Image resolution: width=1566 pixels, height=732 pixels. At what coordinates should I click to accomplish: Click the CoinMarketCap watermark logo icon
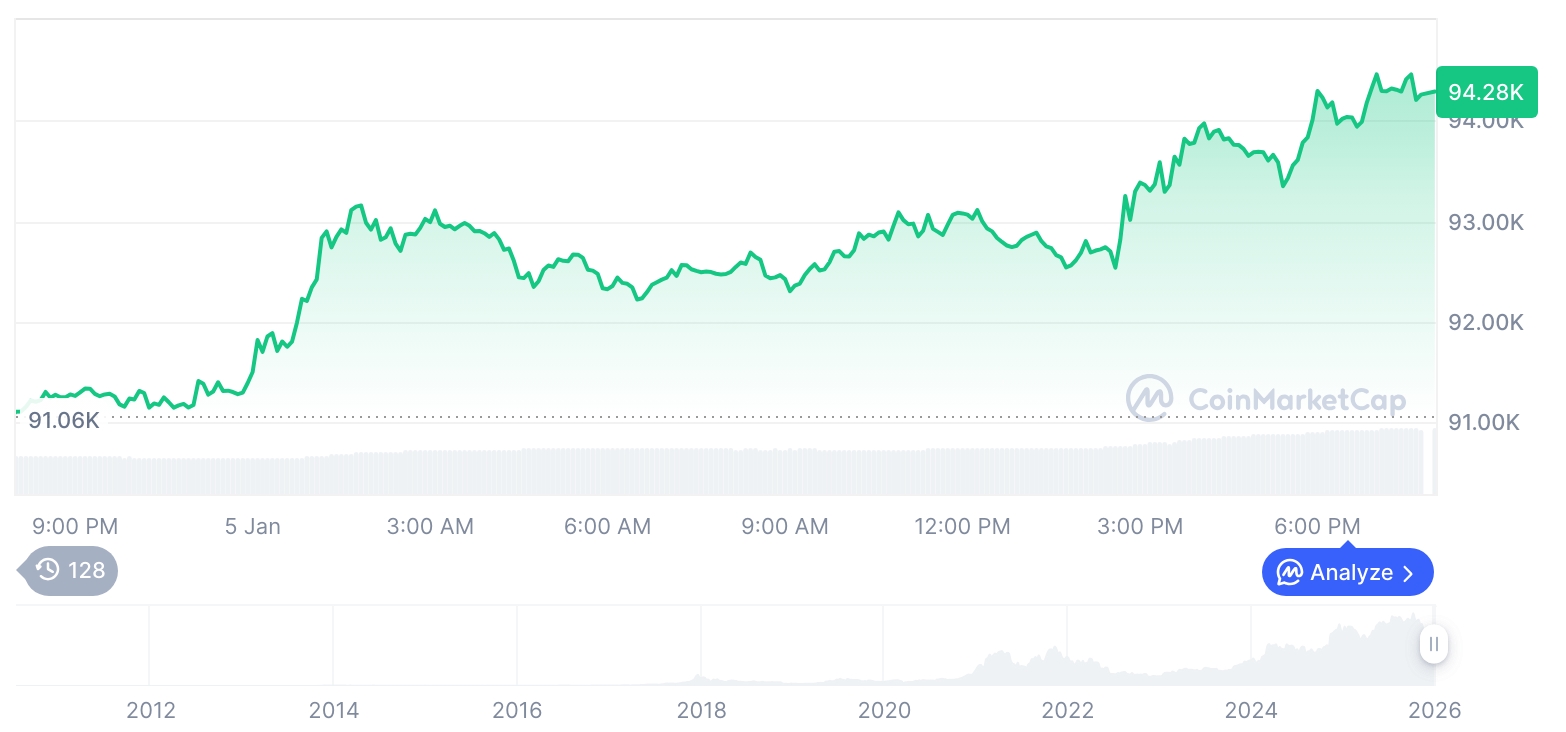coord(1150,398)
